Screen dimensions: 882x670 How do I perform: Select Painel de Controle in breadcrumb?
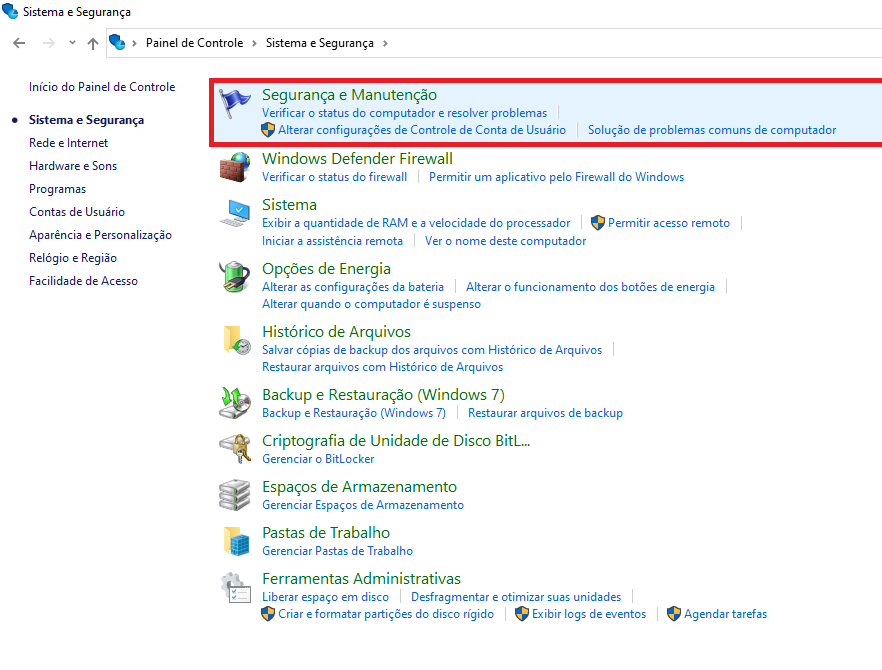click(195, 43)
